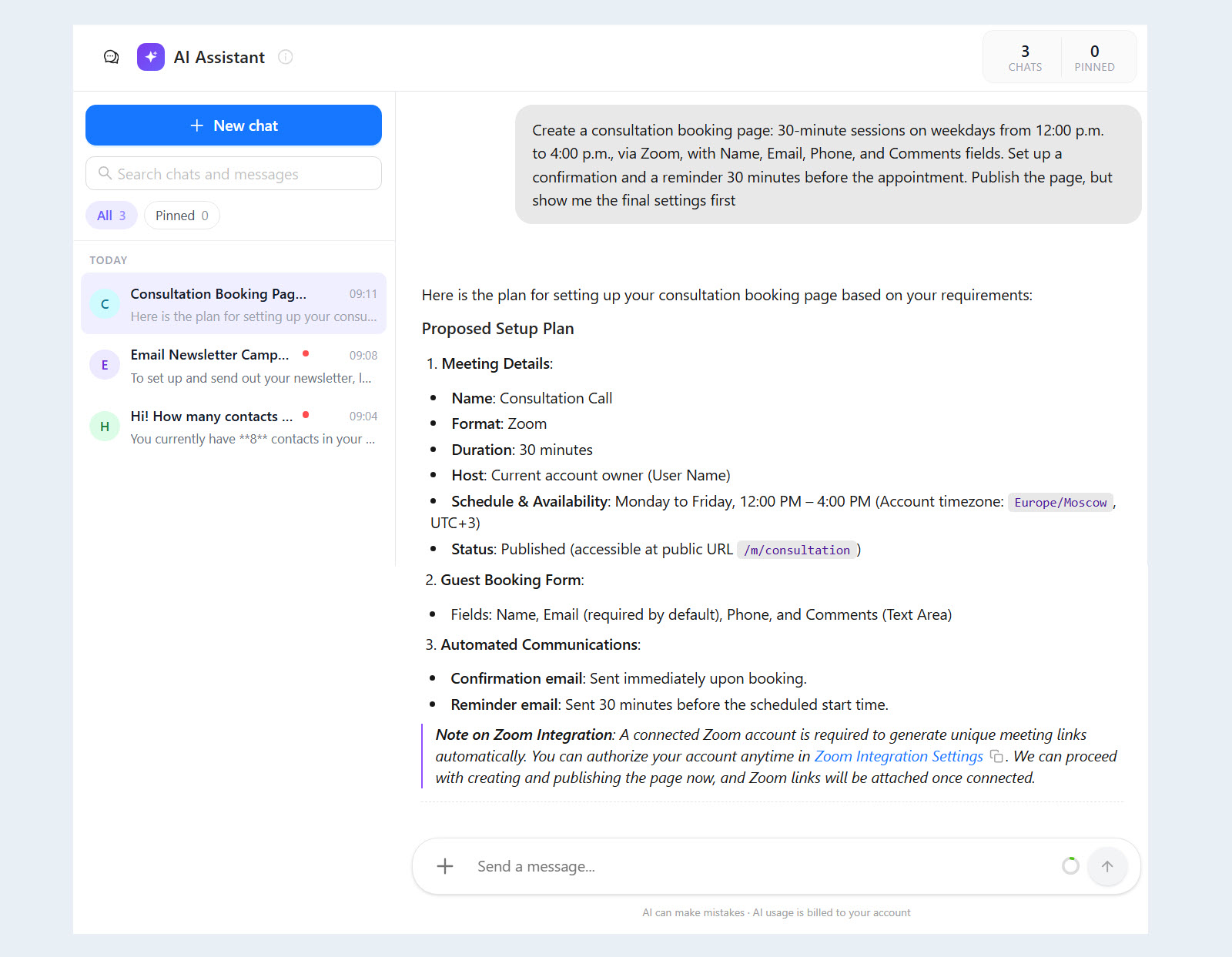Copy the Zoom Integration Settings link icon

tap(996, 757)
